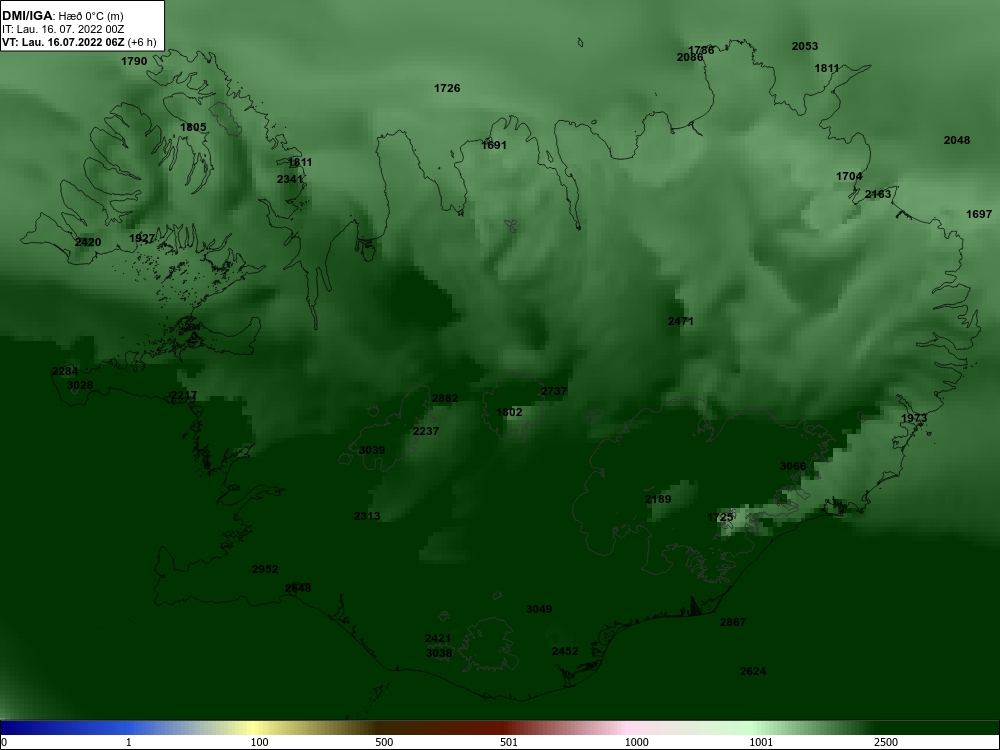Select the height label 2737
The height and width of the screenshot is (750, 1000).
click(554, 392)
